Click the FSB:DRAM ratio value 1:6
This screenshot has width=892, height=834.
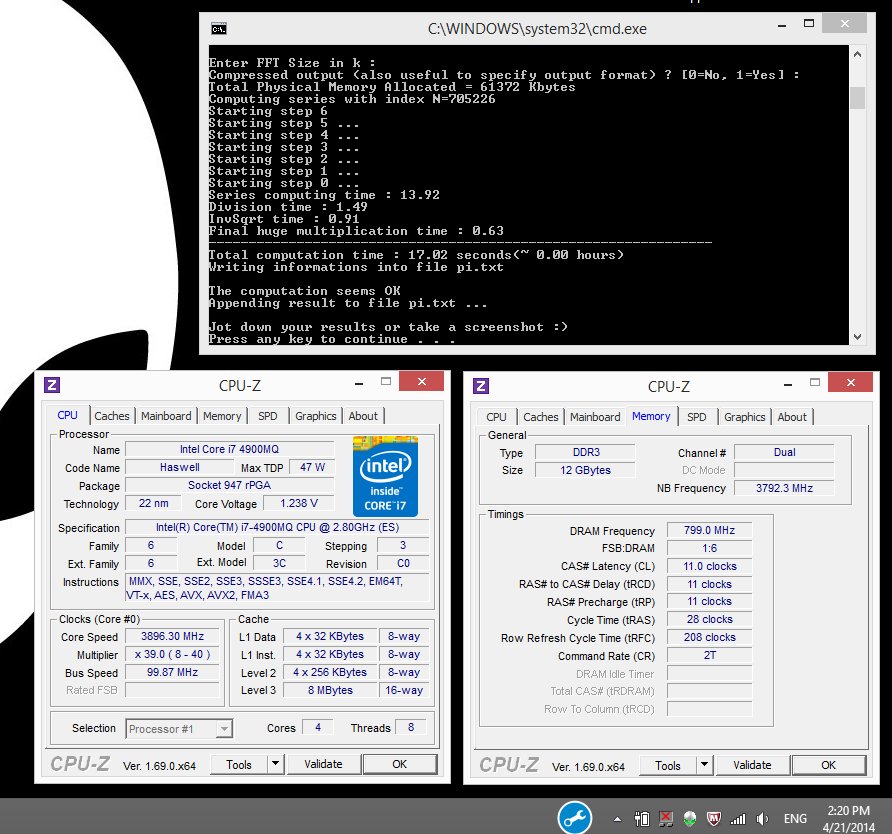(709, 548)
